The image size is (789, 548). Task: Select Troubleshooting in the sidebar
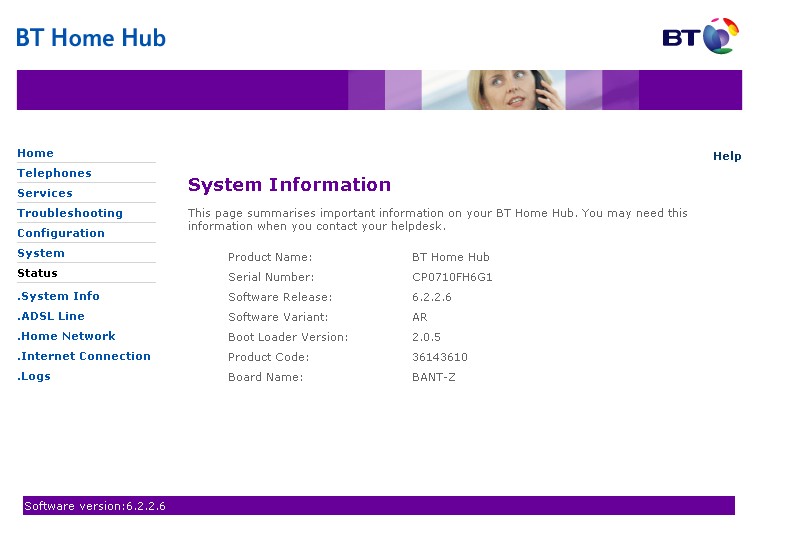coord(70,213)
